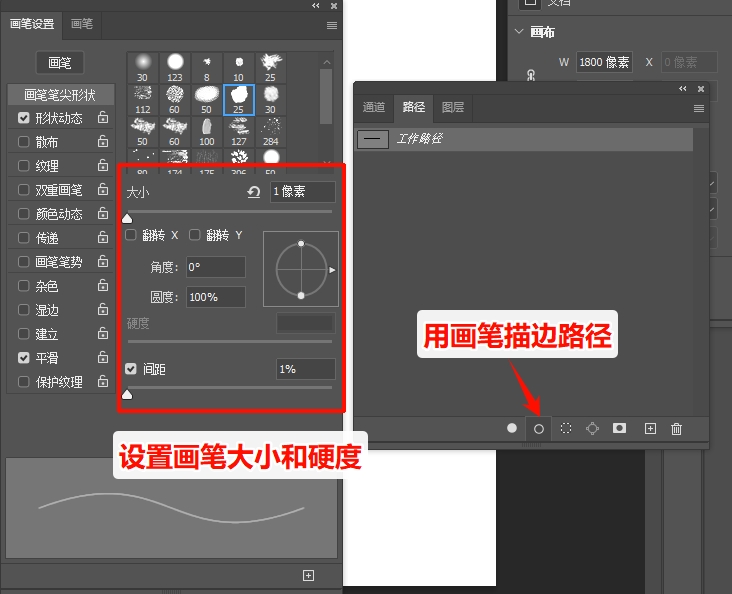Toggle lock for 建立
Screen dimensions: 732x594
pyautogui.click(x=103, y=333)
